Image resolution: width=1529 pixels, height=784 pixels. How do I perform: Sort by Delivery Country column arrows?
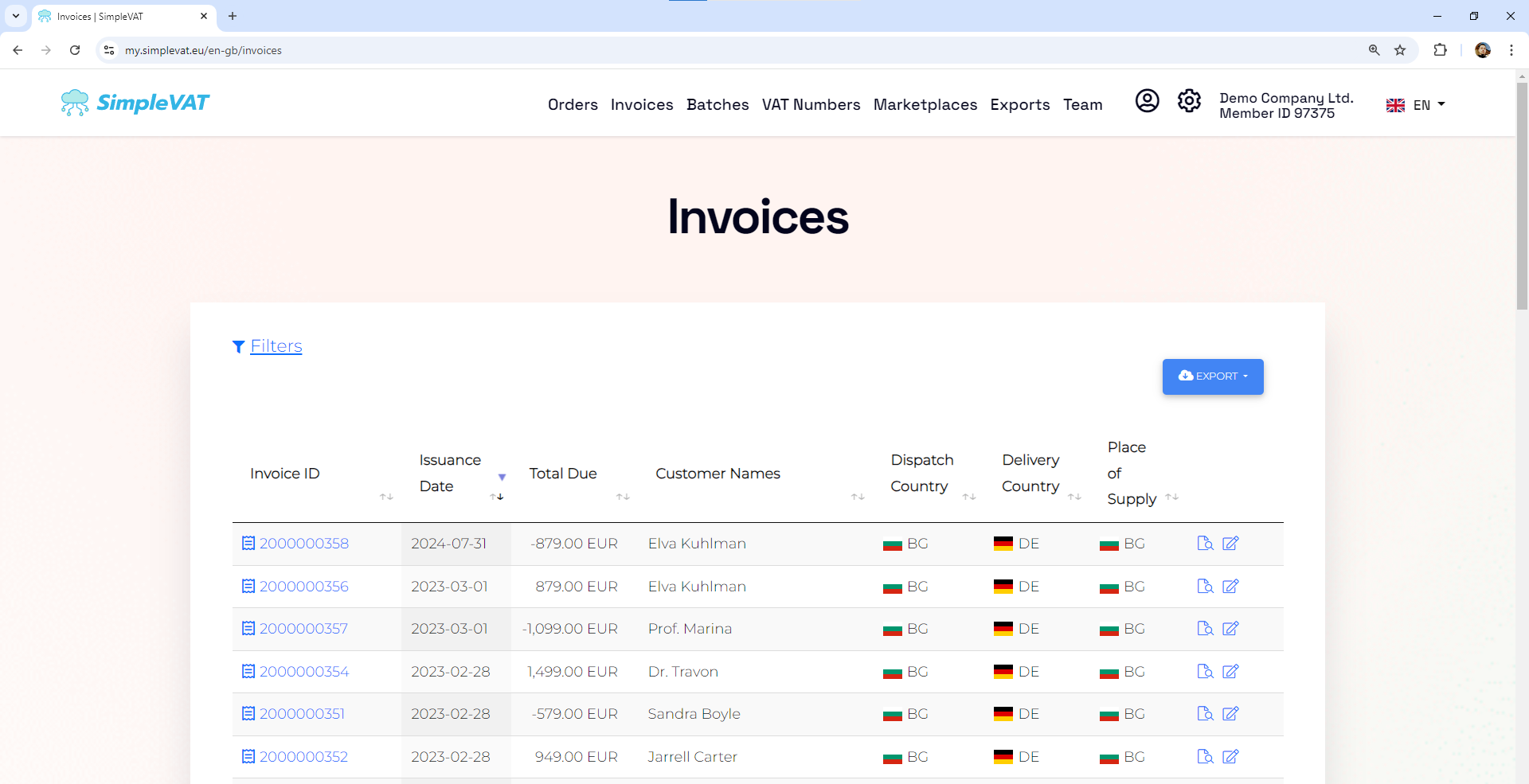click(x=1074, y=497)
